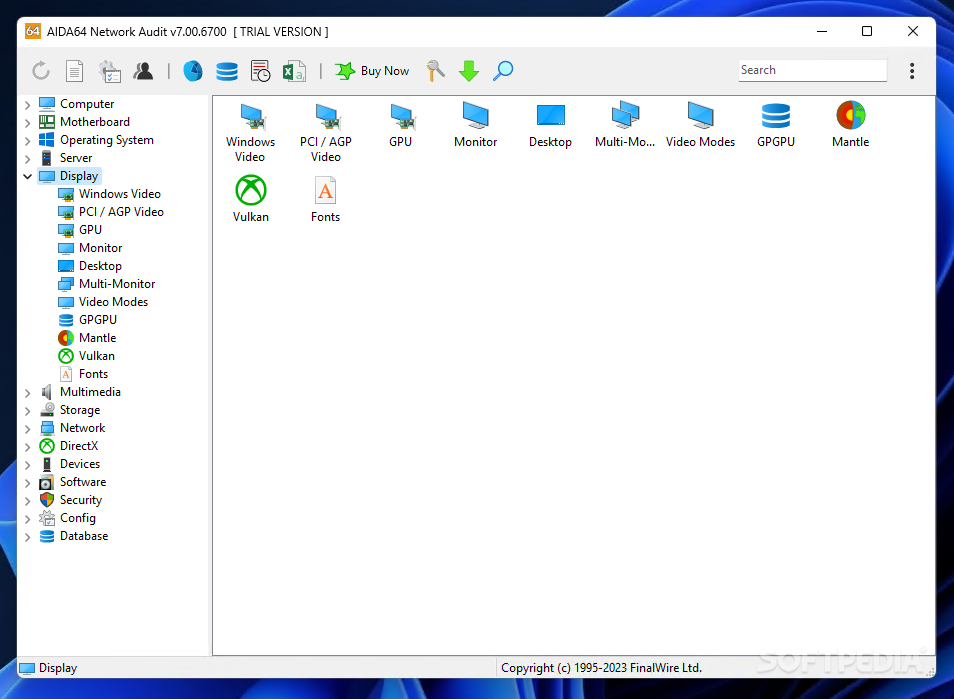Click the user silhouette toolbar icon
This screenshot has width=954, height=699.
click(143, 71)
